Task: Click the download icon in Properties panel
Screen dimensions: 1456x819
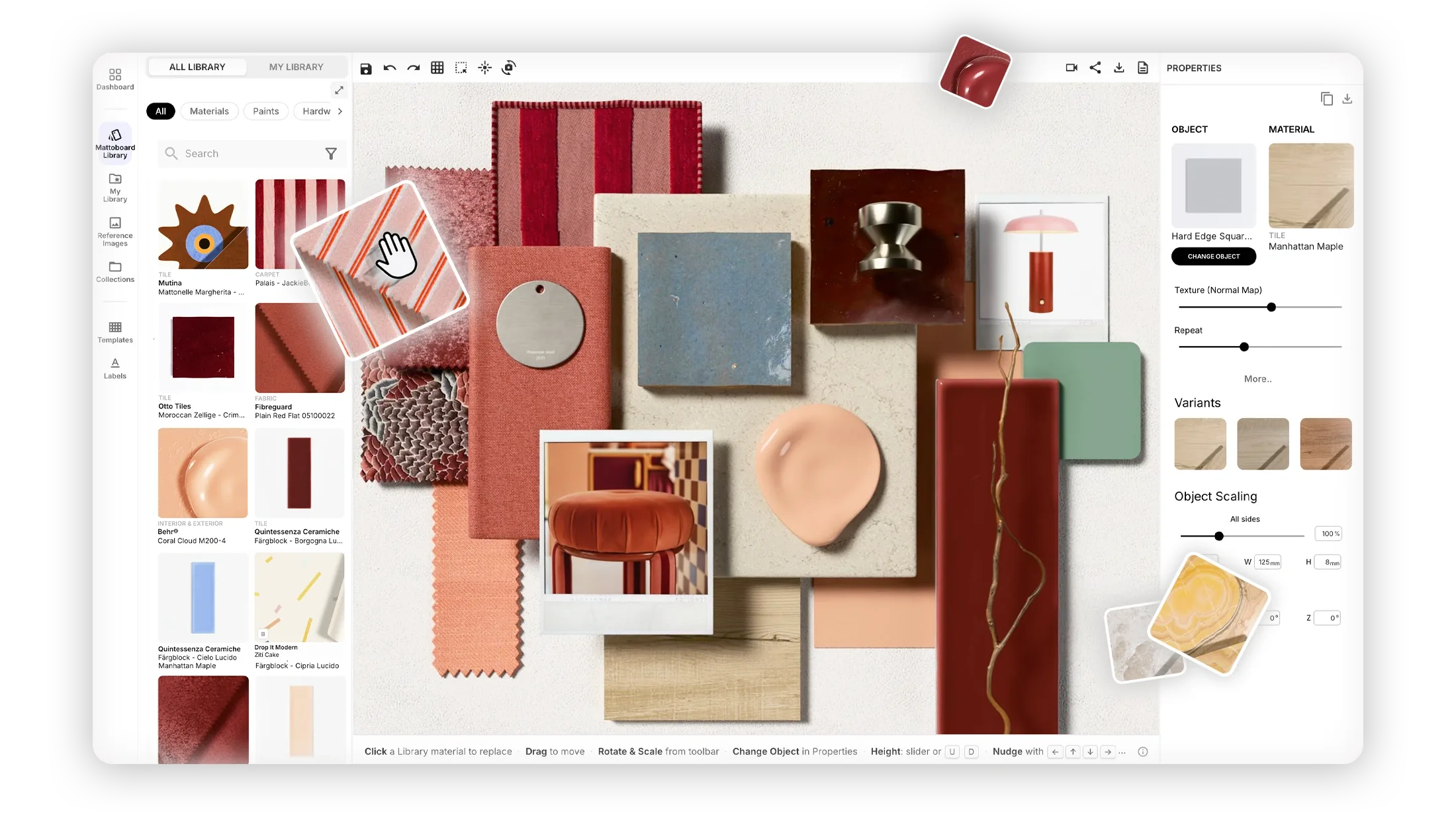Action: pyautogui.click(x=1347, y=99)
